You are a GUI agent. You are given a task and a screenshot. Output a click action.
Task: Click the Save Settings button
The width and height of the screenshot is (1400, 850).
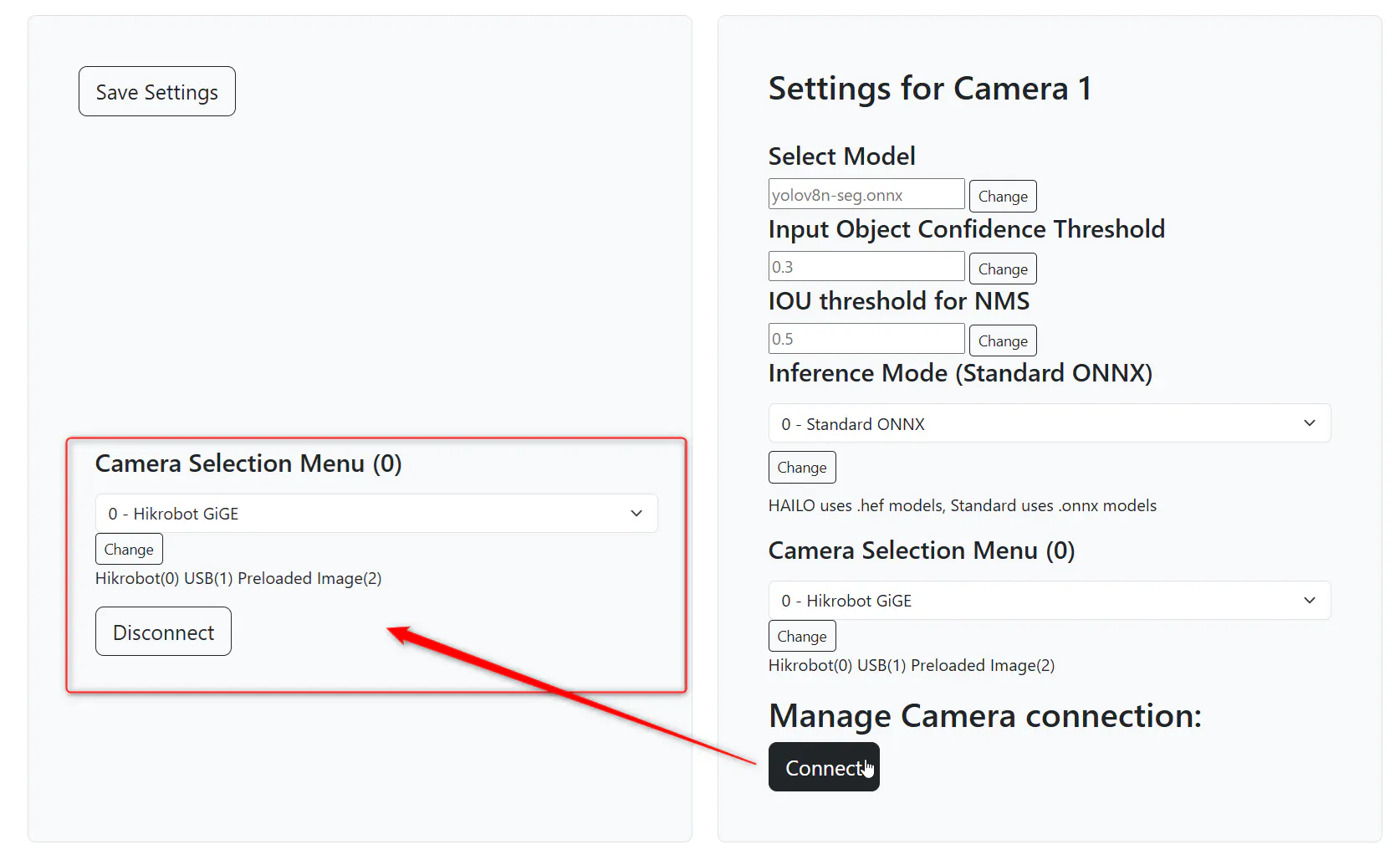click(157, 91)
